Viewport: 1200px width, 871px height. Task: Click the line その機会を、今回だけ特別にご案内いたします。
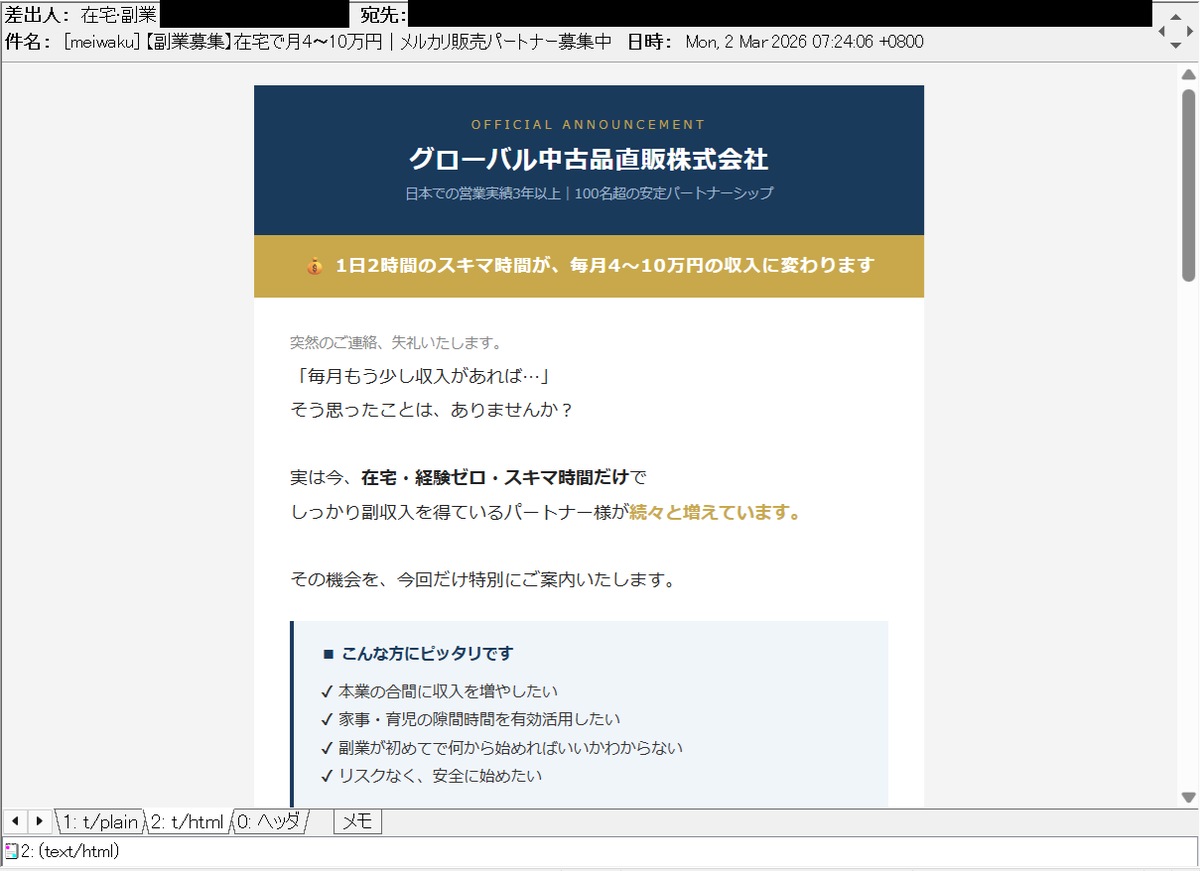pos(483,580)
